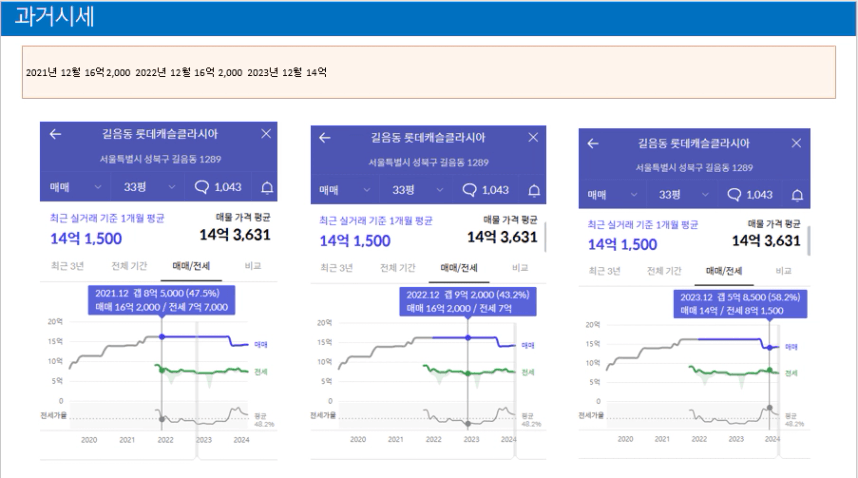Click 매매 legend label on first chart
This screenshot has width=858, height=478.
coord(261,345)
